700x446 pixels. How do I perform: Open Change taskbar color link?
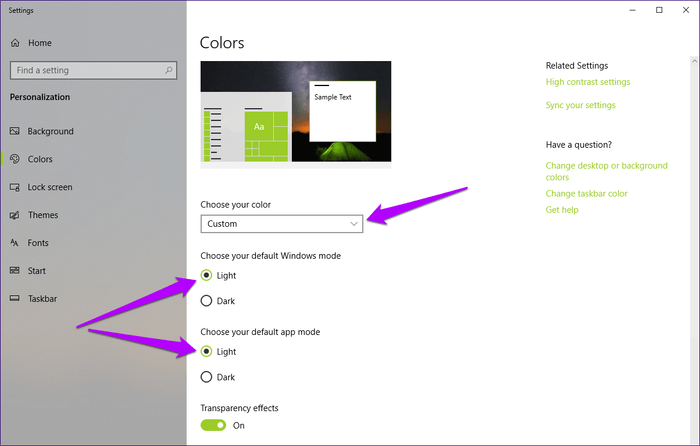tap(586, 193)
